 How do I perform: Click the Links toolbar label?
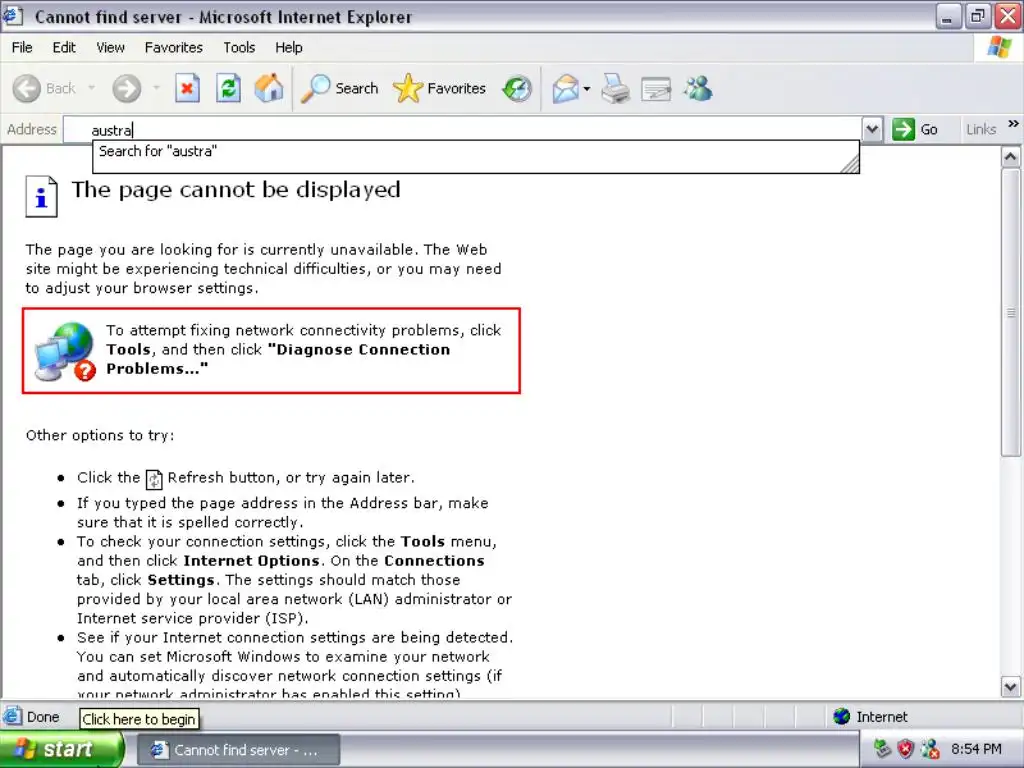coord(981,129)
